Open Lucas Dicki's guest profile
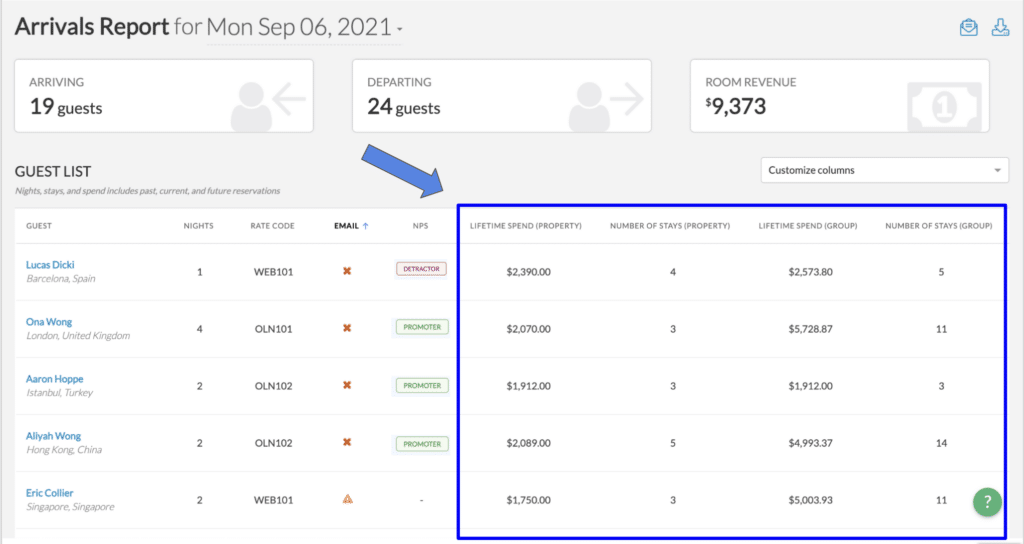 50,265
